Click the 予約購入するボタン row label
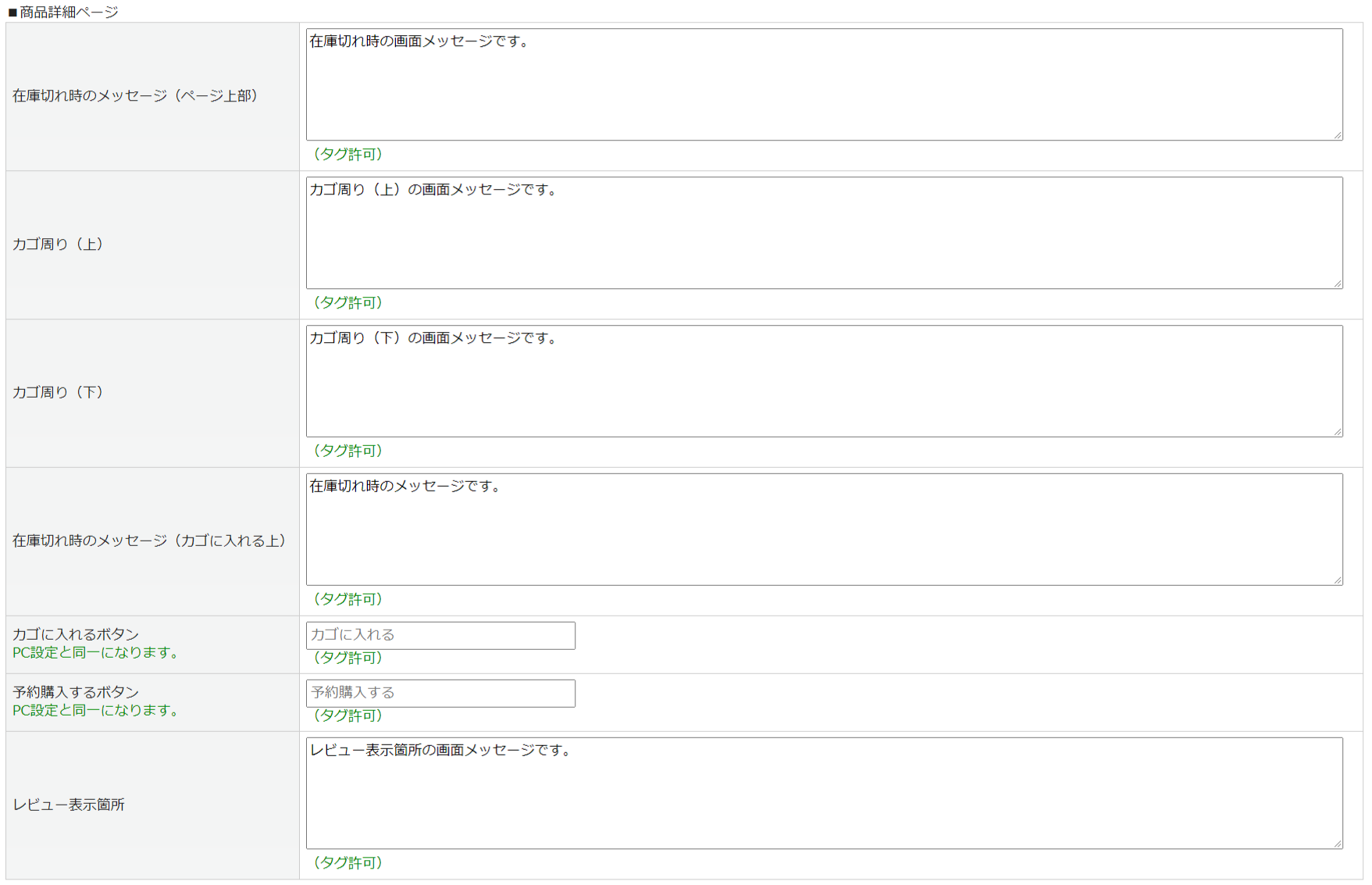 [76, 692]
